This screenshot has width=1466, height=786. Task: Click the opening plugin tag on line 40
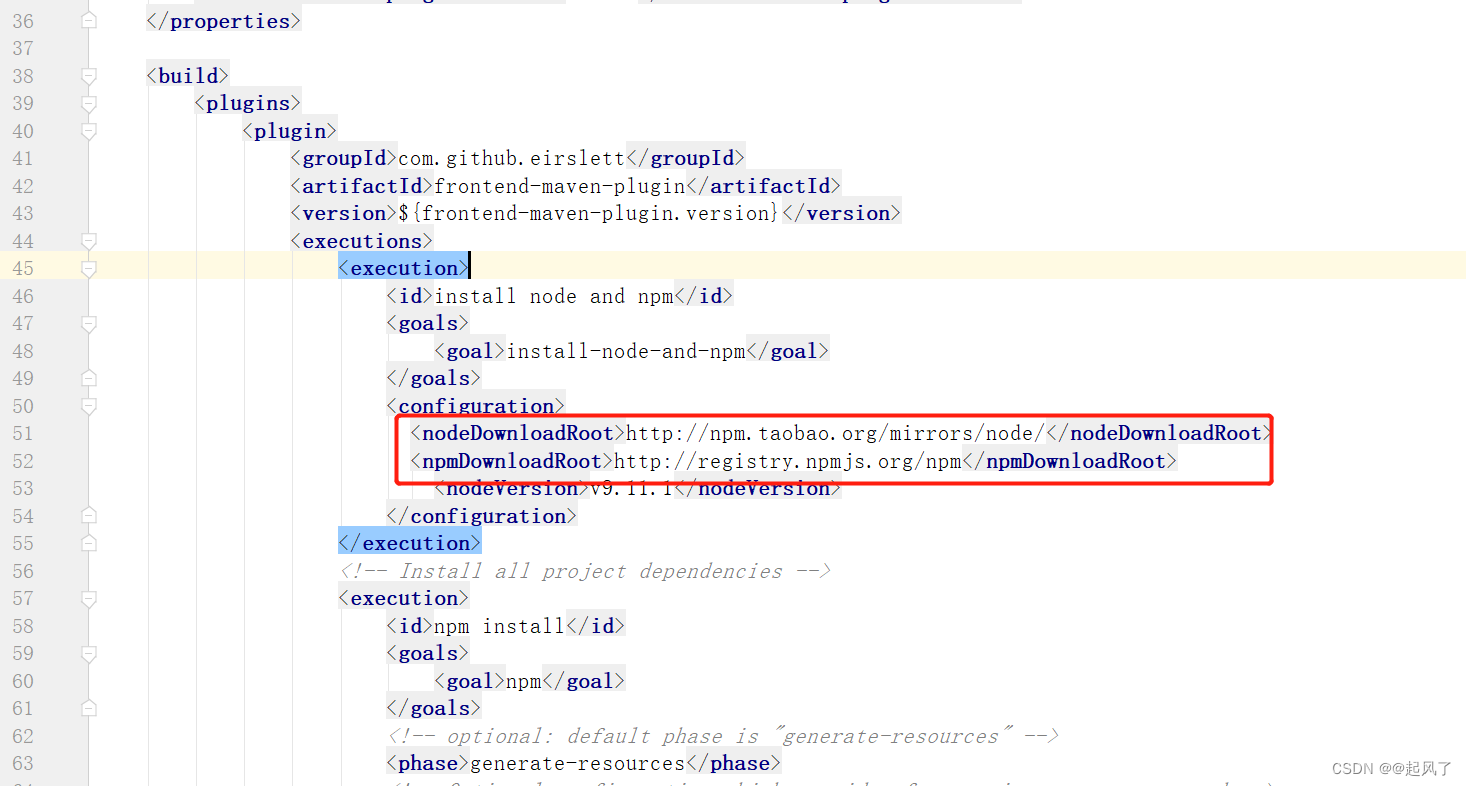290,131
